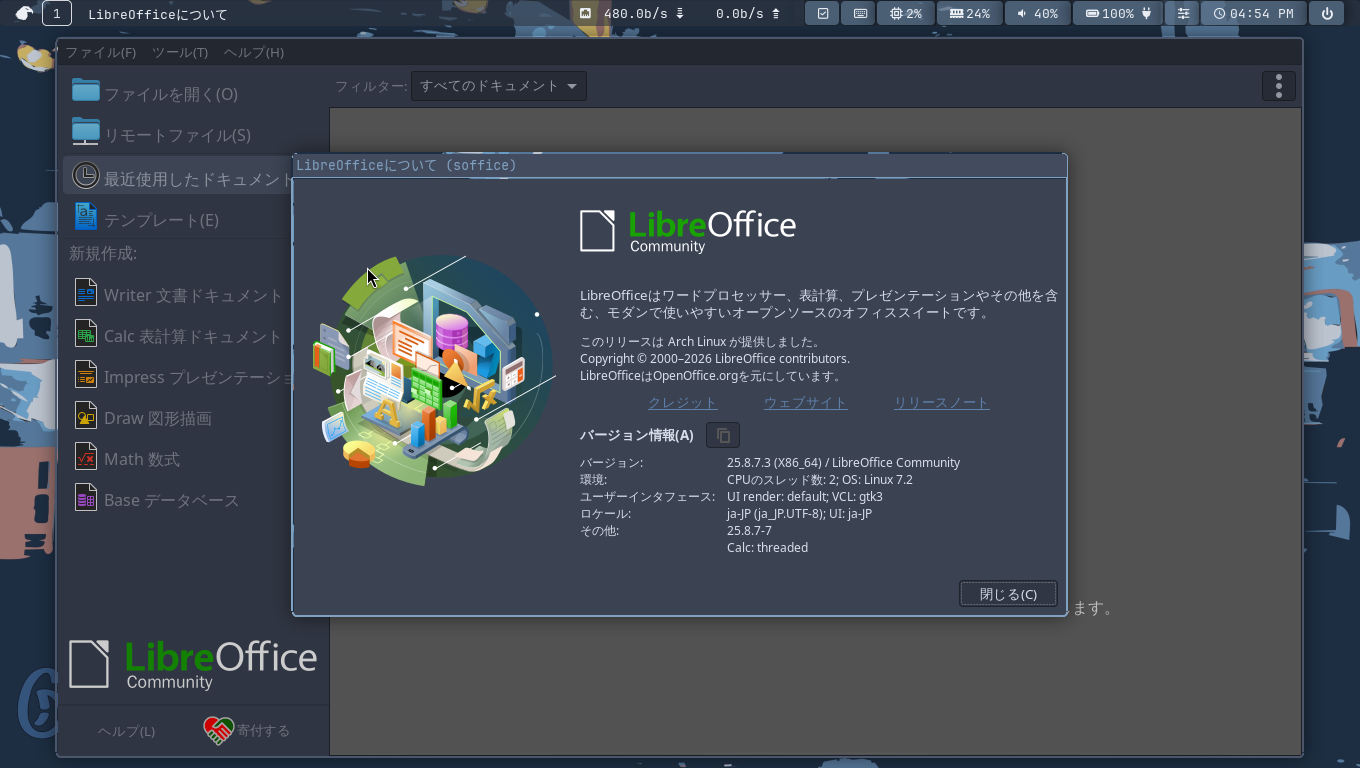Click the download speed indicator 480.0b/s
Viewport: 1360px width, 768px height.
pyautogui.click(x=632, y=14)
